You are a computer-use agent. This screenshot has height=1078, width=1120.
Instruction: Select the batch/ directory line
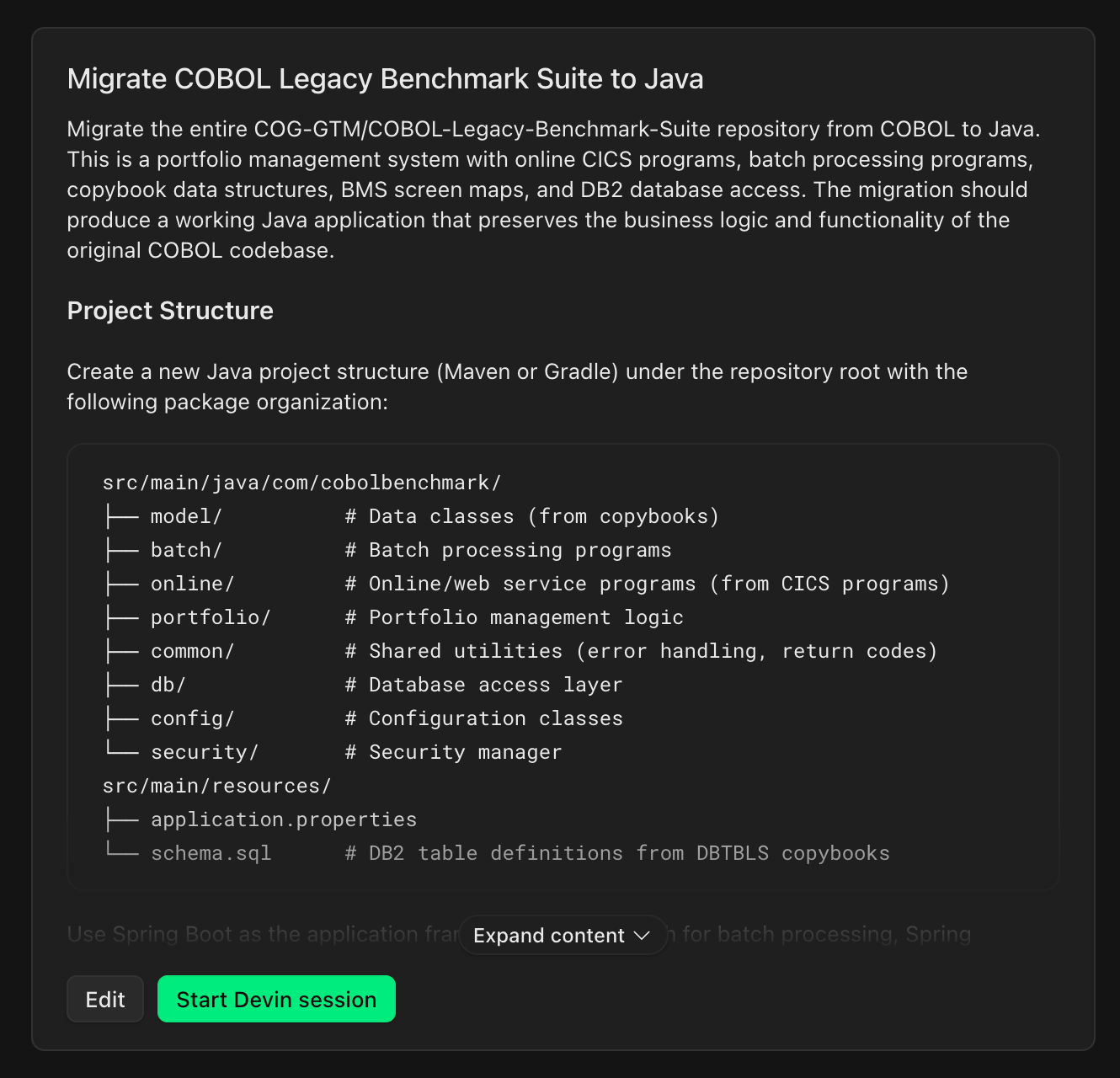387,550
